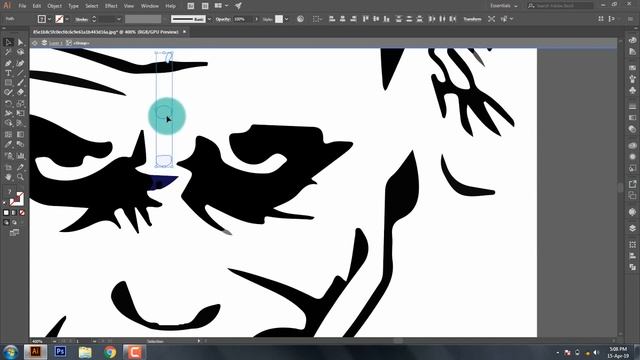Open the graphic Style dropdown

287,19
